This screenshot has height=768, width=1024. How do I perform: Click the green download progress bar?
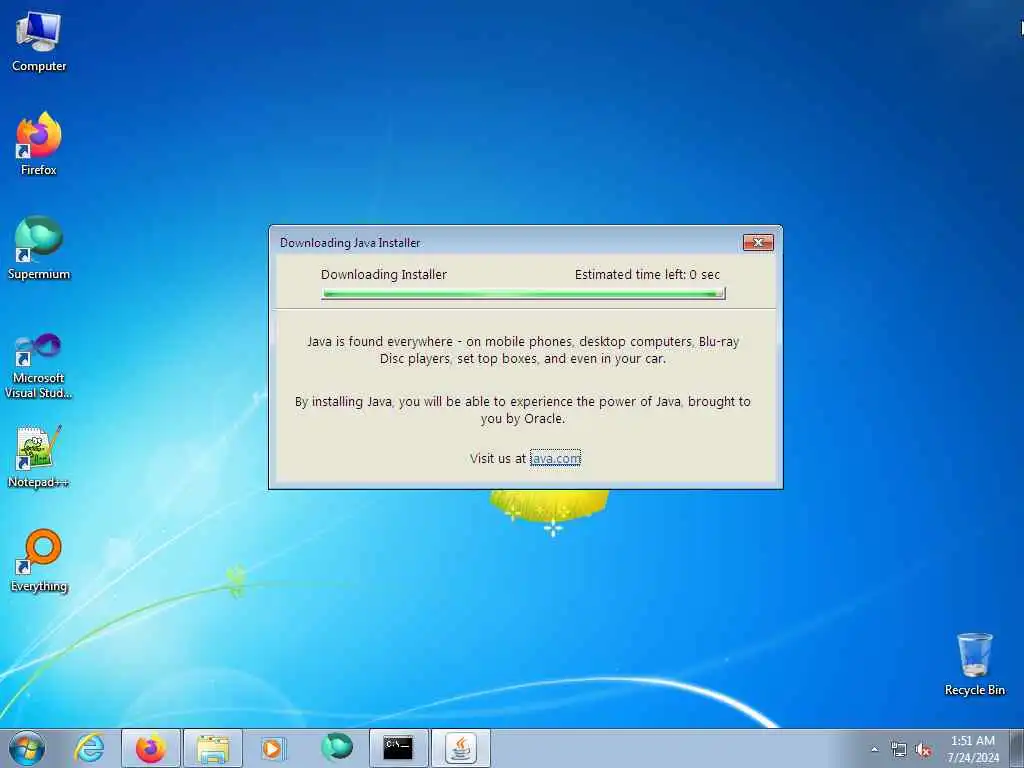pyautogui.click(x=523, y=294)
